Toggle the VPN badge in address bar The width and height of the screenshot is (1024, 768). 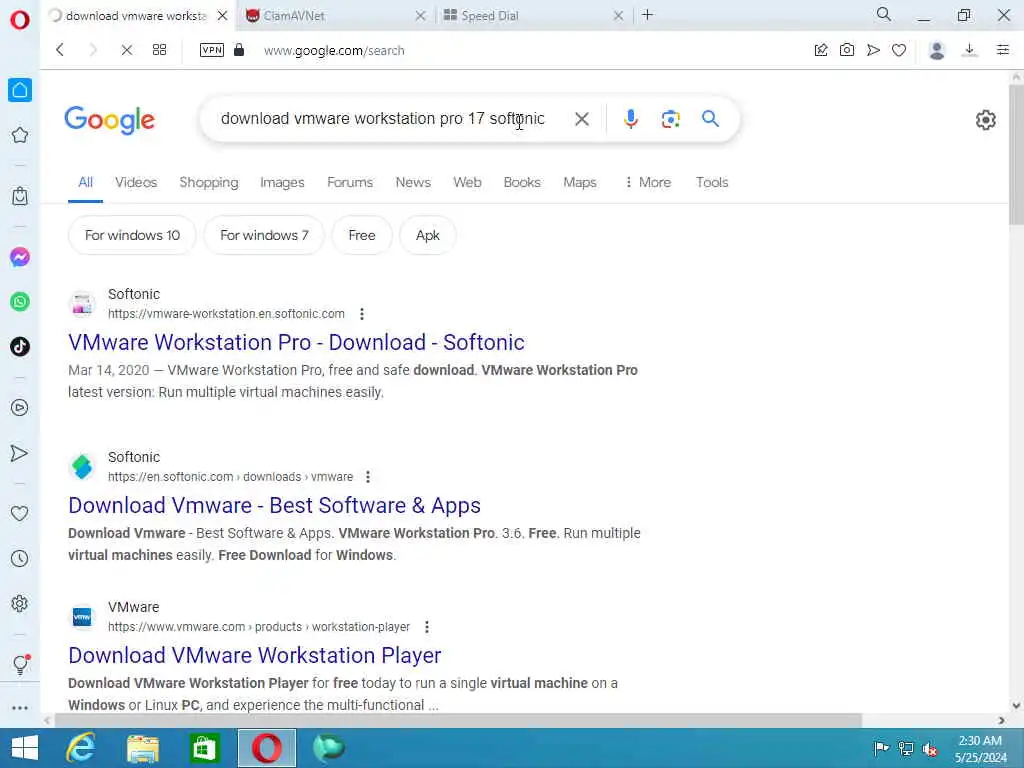tap(212, 50)
